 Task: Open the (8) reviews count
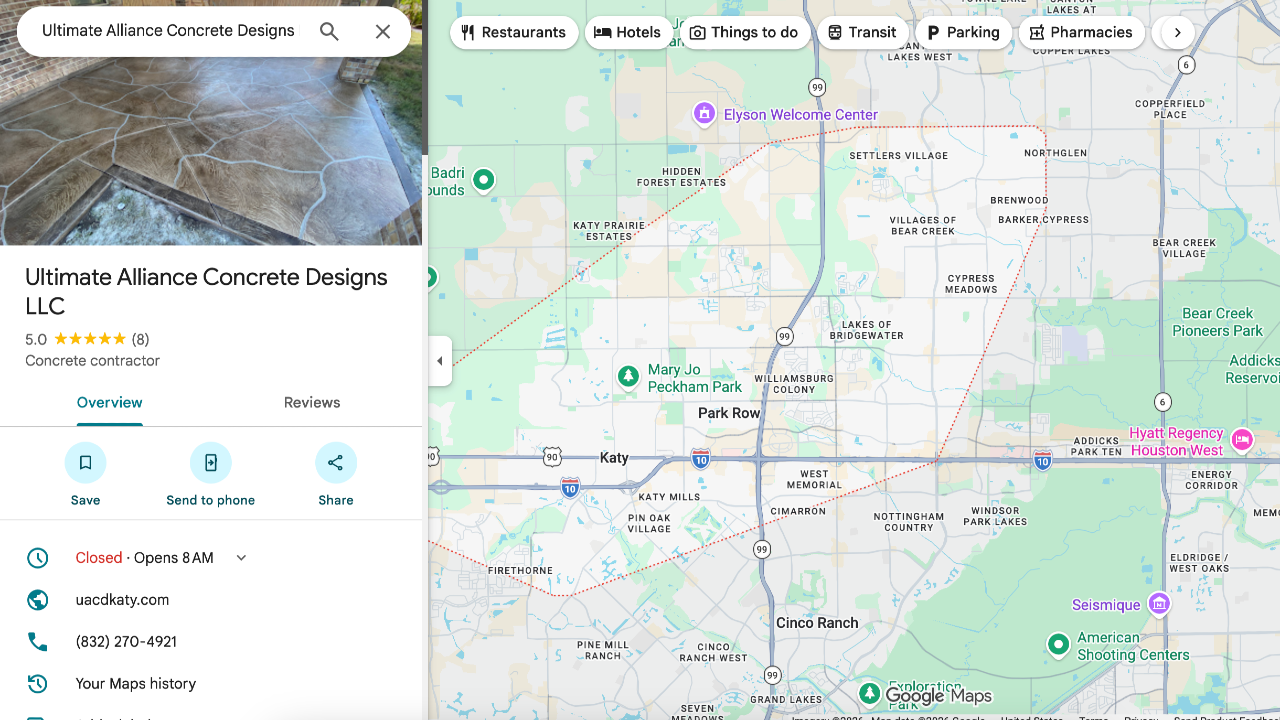[140, 339]
